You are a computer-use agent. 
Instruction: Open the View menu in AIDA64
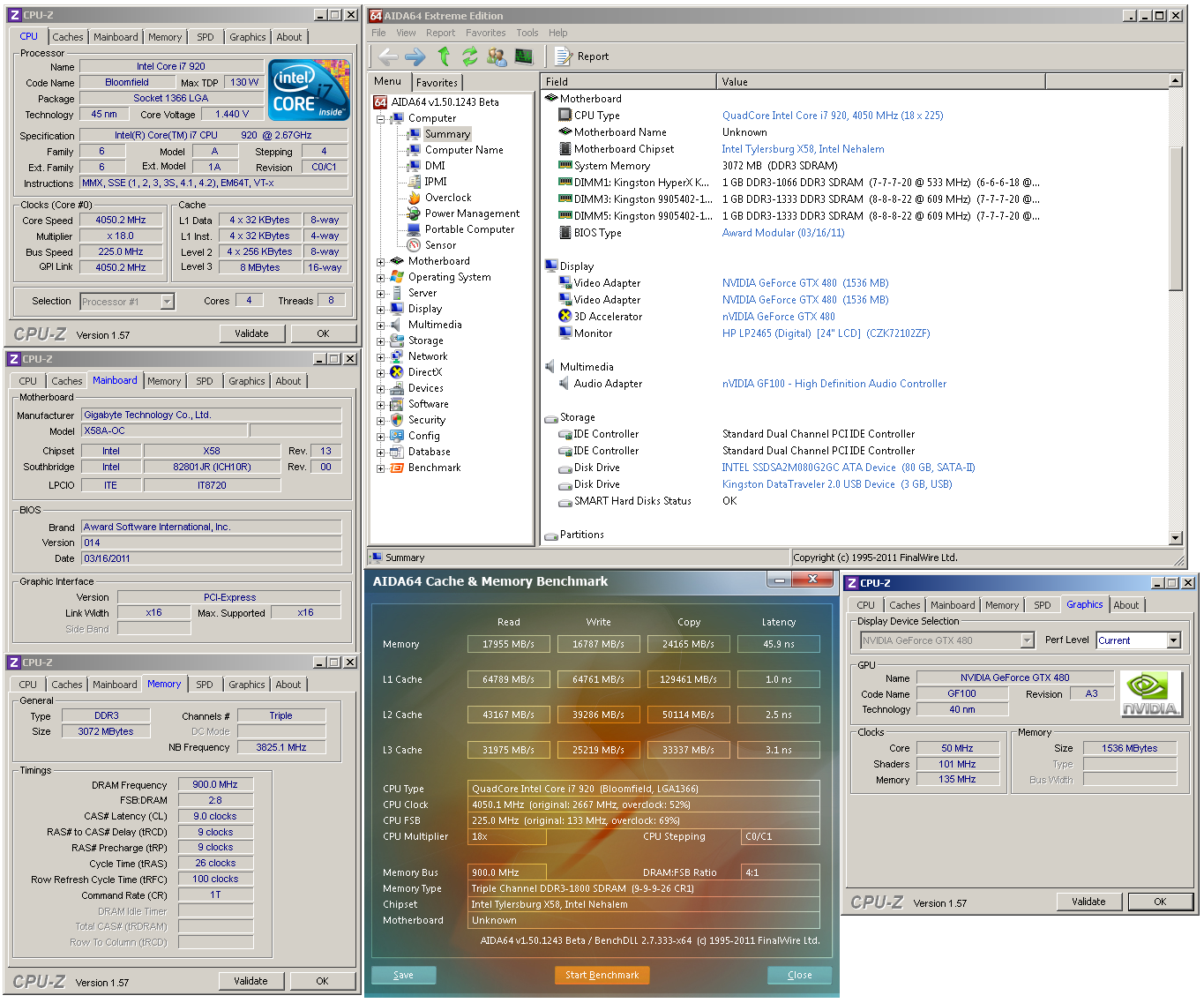406,33
